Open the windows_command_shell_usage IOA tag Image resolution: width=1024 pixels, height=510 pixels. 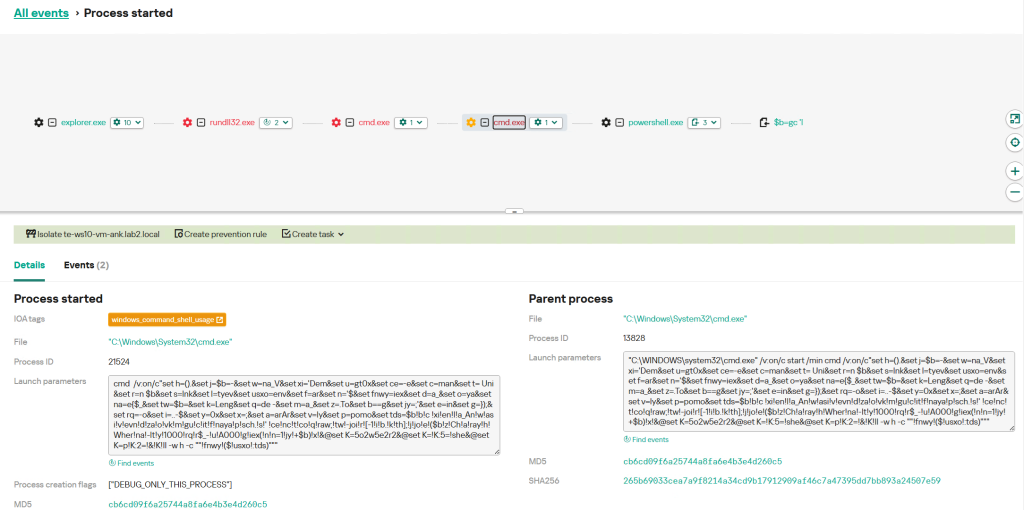[x=167, y=319]
